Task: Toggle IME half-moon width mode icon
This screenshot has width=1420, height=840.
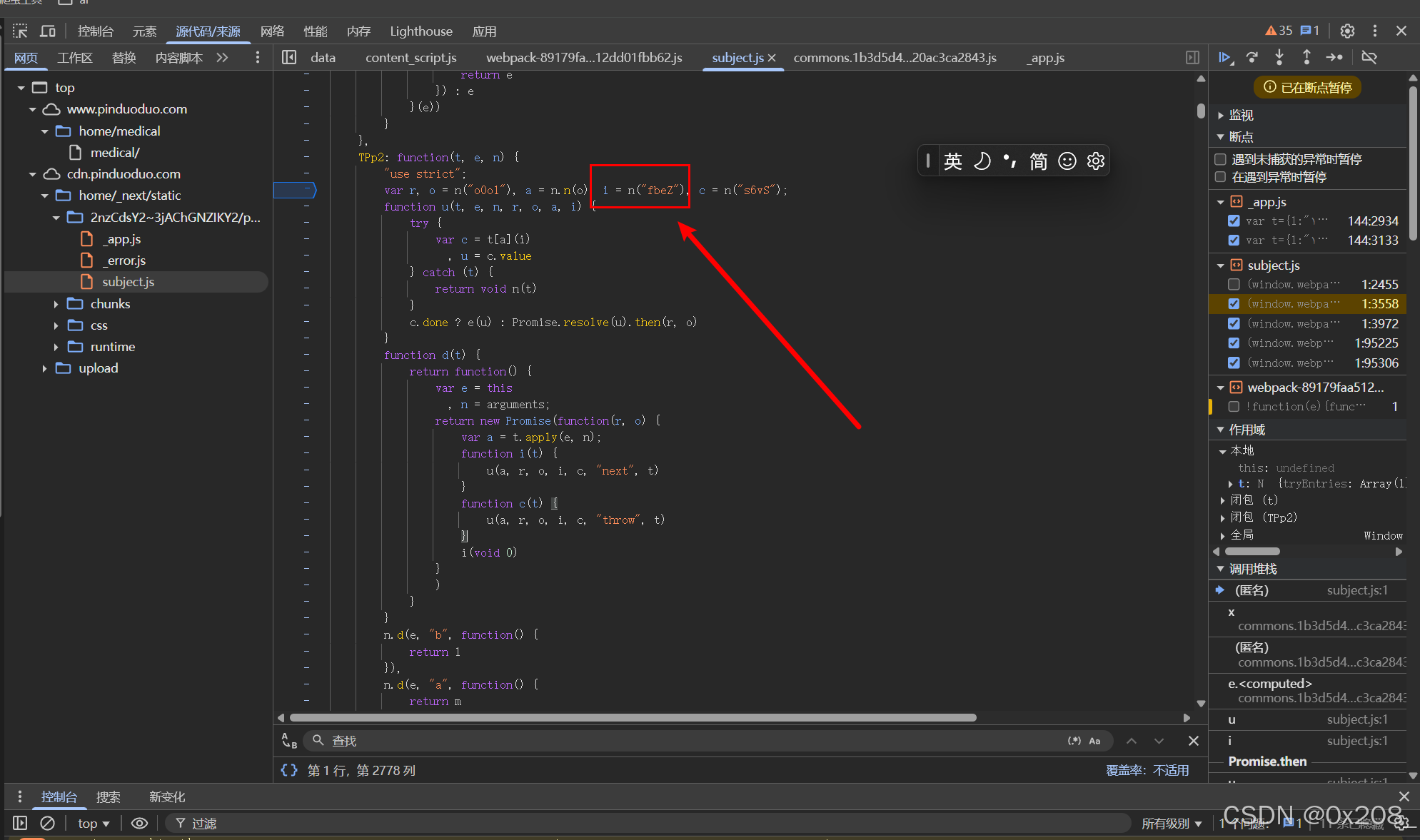Action: tap(982, 161)
